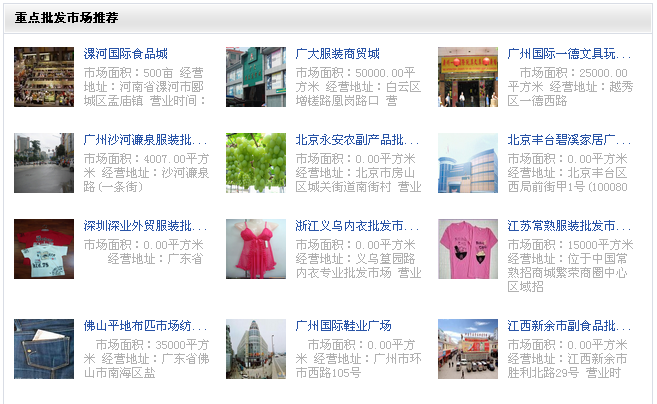
Task: Open the 北京丰台碧溪家居广... link
Action: [x=569, y=140]
